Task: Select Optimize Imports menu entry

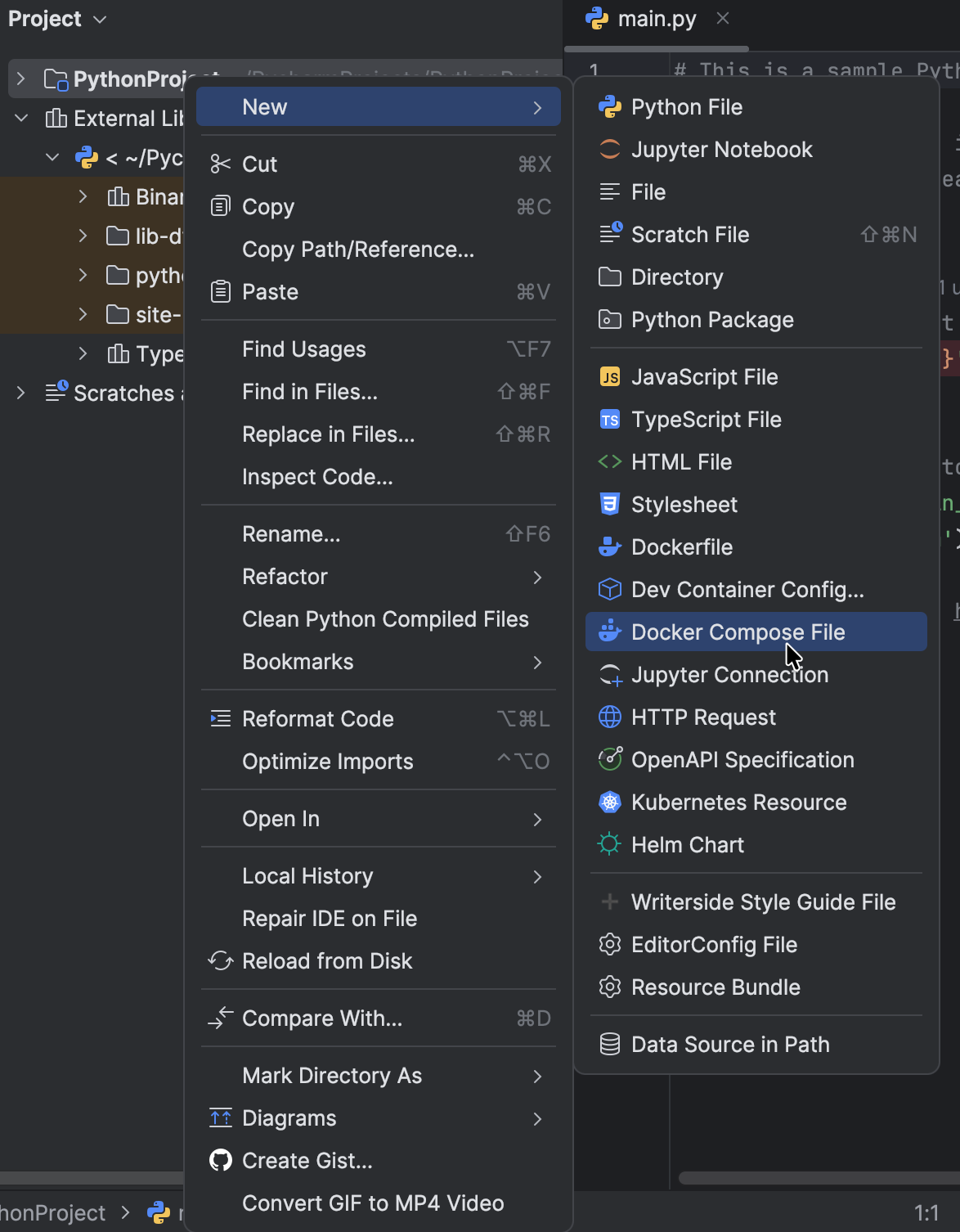Action: (x=379, y=762)
